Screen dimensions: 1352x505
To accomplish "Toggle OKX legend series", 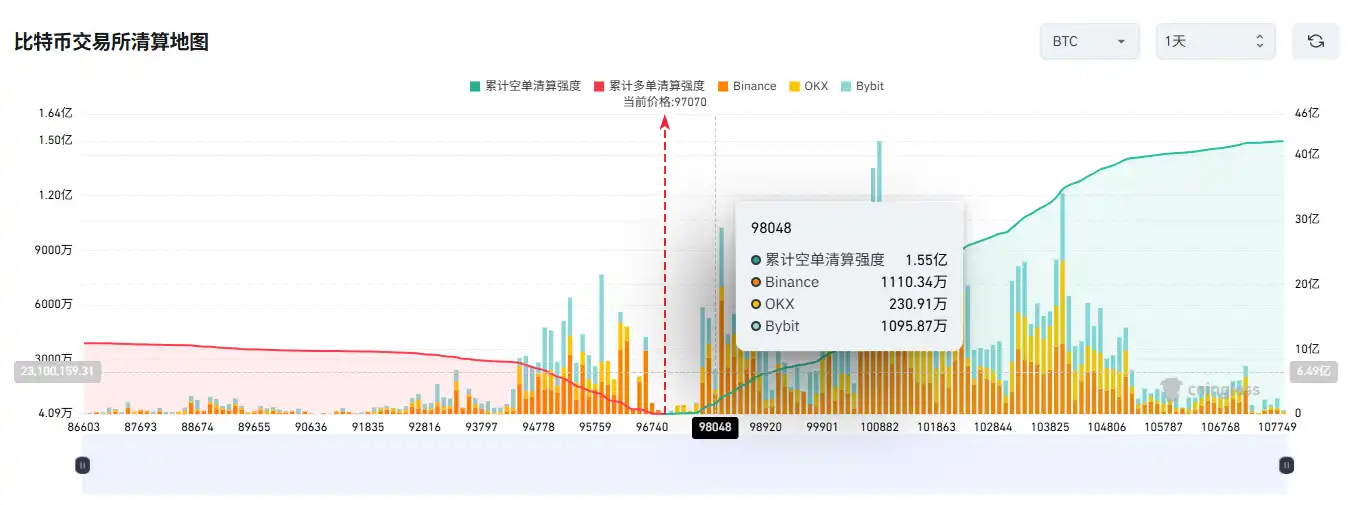I will tap(808, 86).
